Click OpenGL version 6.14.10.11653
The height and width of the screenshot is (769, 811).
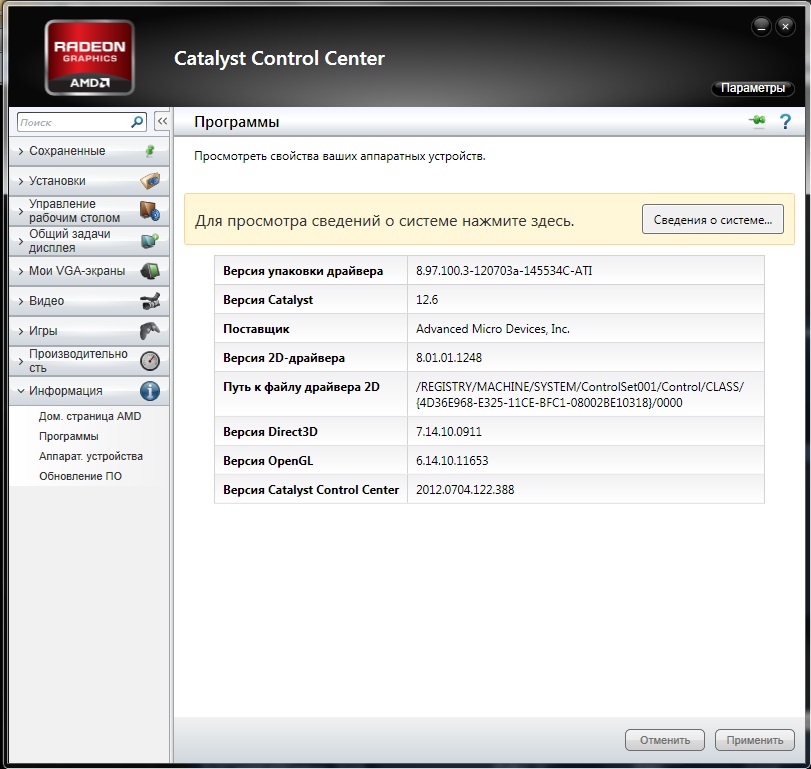pos(452,461)
